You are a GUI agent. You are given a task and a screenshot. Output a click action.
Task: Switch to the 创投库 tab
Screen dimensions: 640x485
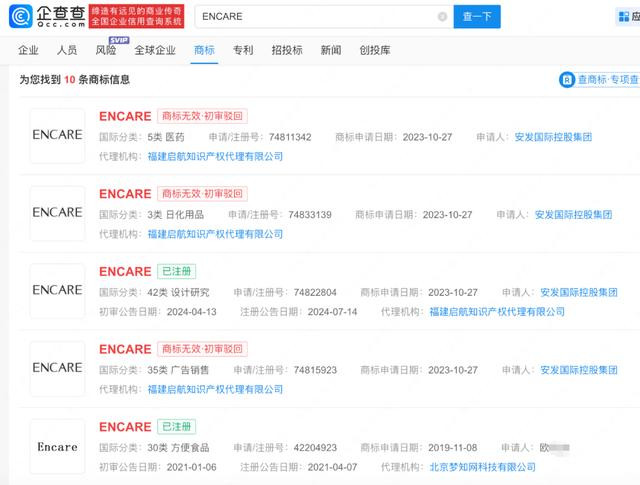(x=375, y=50)
